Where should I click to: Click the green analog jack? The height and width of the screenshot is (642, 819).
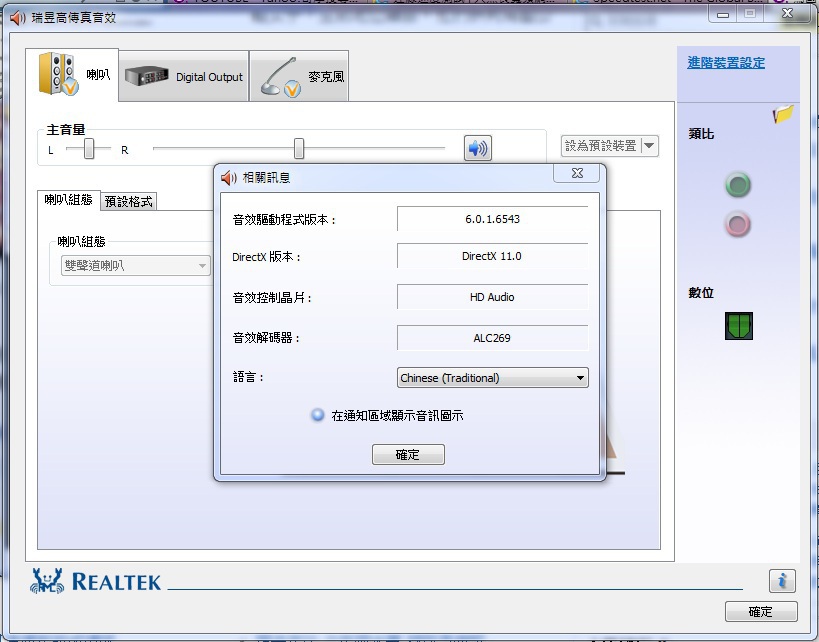point(738,185)
